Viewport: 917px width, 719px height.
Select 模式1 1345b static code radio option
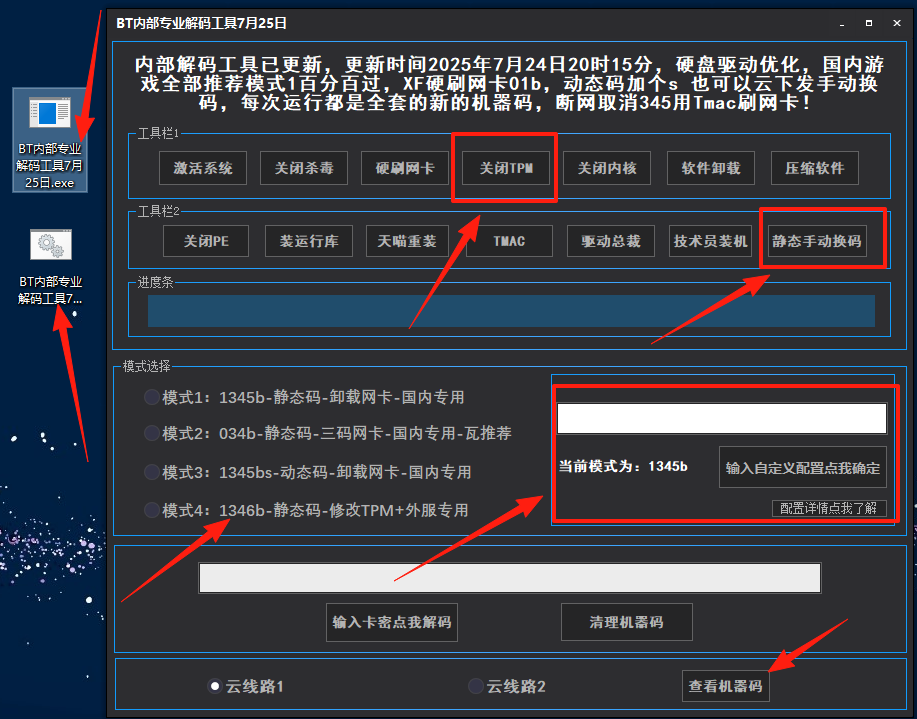coord(152,397)
